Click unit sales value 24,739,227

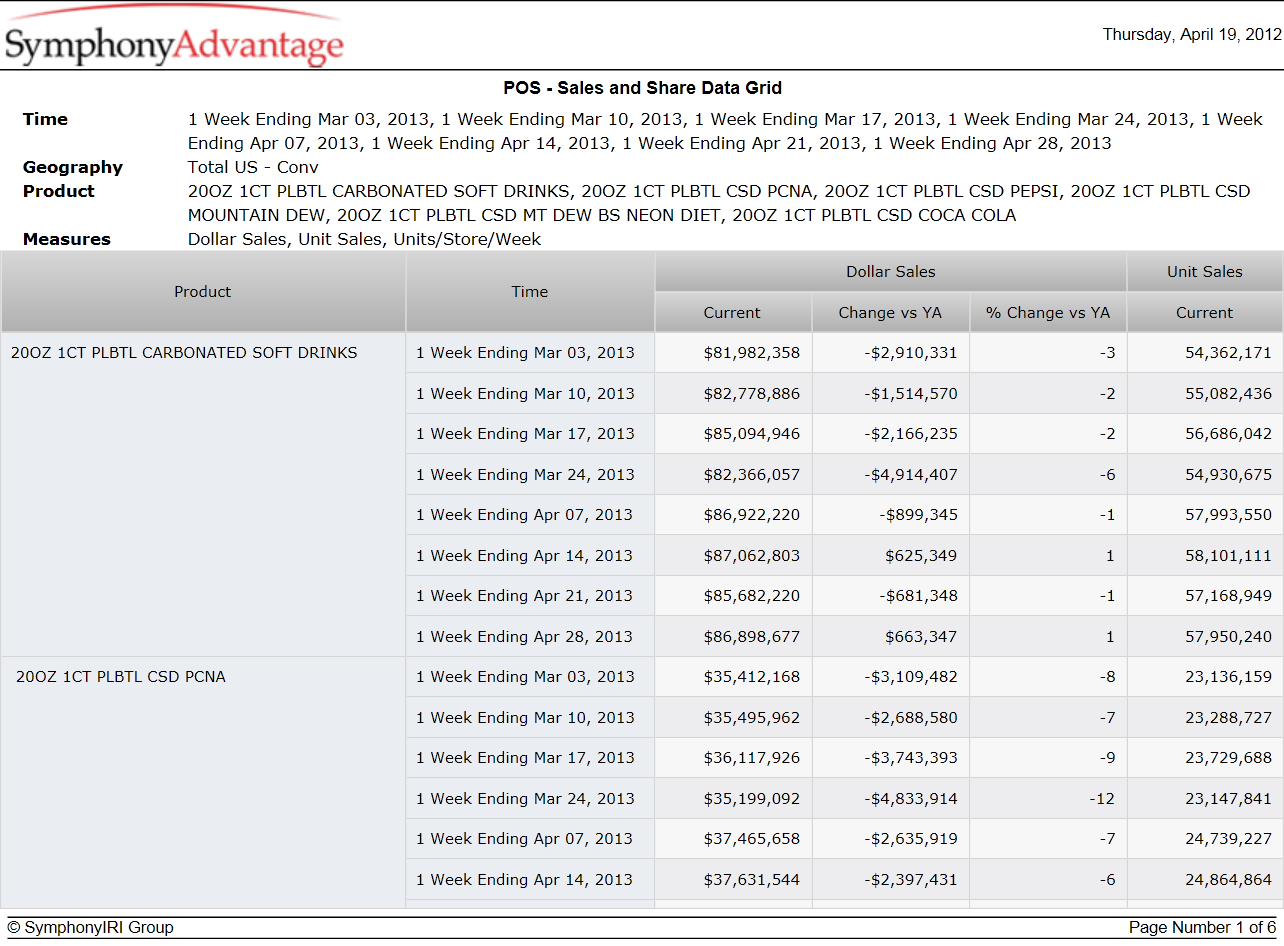[x=1229, y=839]
